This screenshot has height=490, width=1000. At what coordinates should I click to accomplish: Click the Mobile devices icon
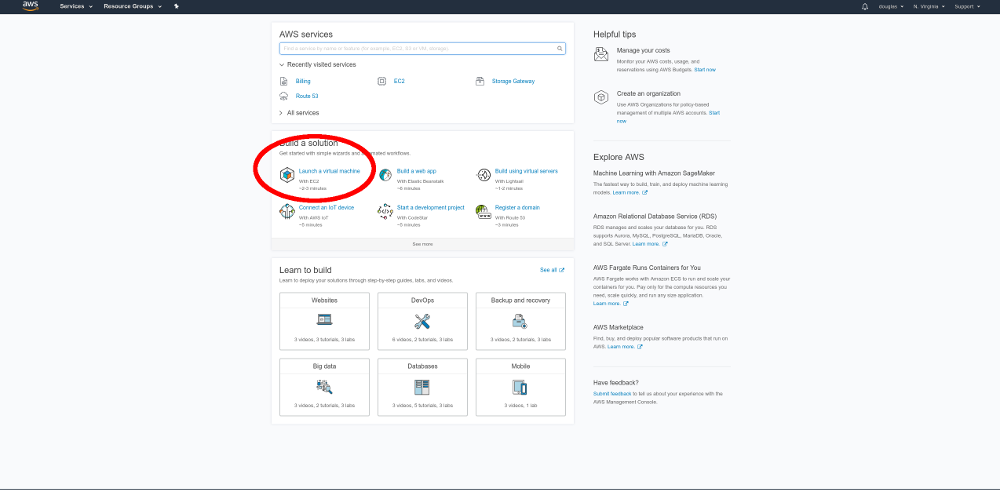520,387
